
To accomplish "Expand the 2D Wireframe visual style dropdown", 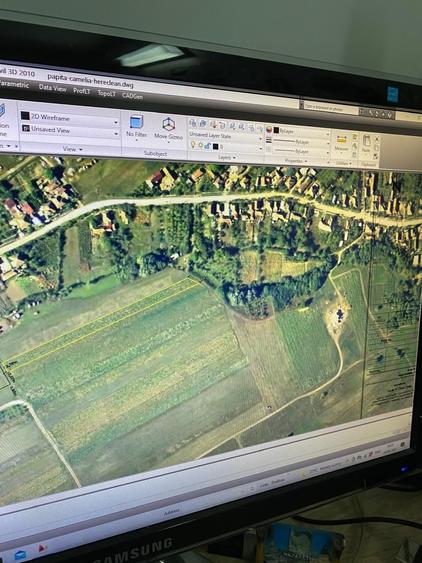I will coord(116,122).
